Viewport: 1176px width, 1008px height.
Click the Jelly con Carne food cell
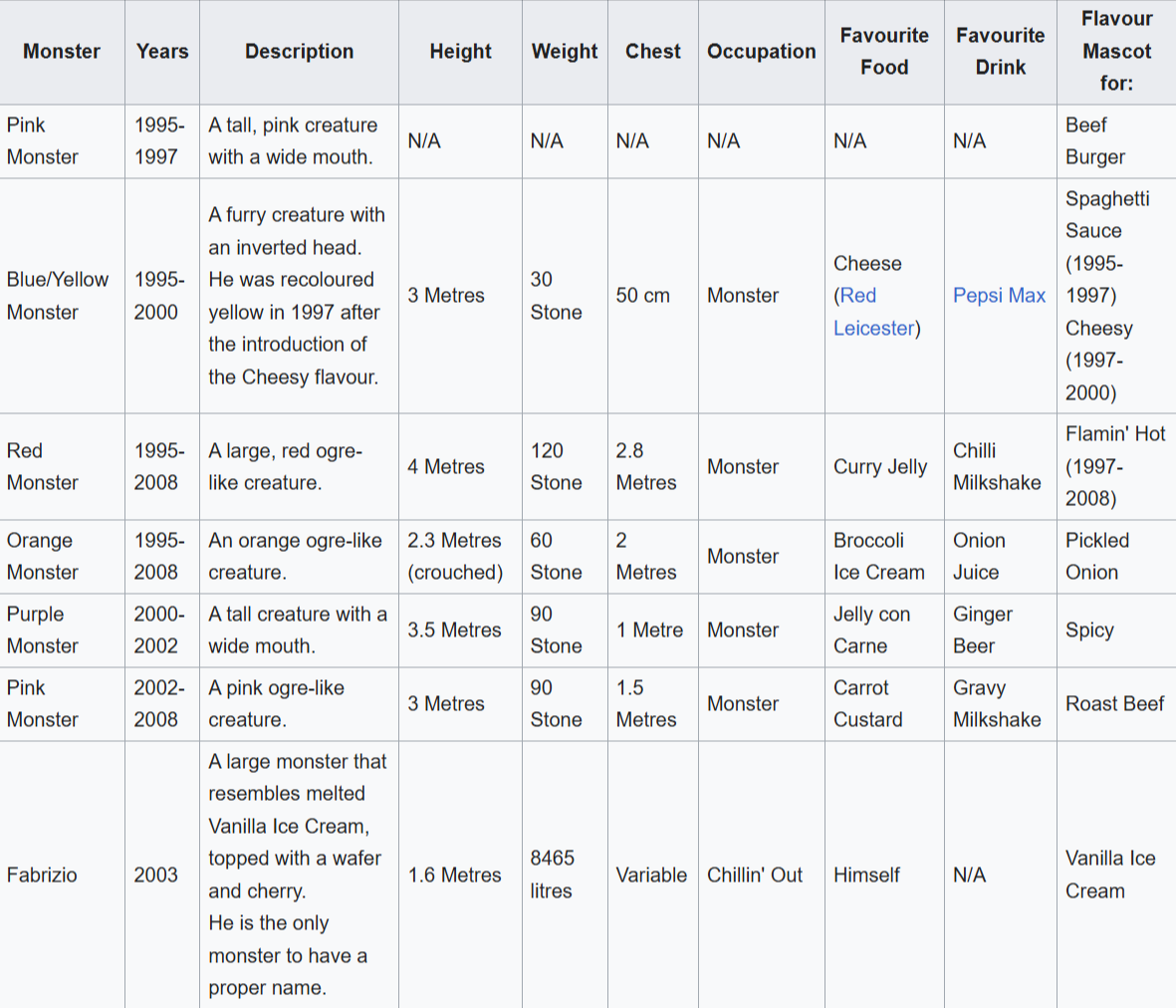(884, 630)
